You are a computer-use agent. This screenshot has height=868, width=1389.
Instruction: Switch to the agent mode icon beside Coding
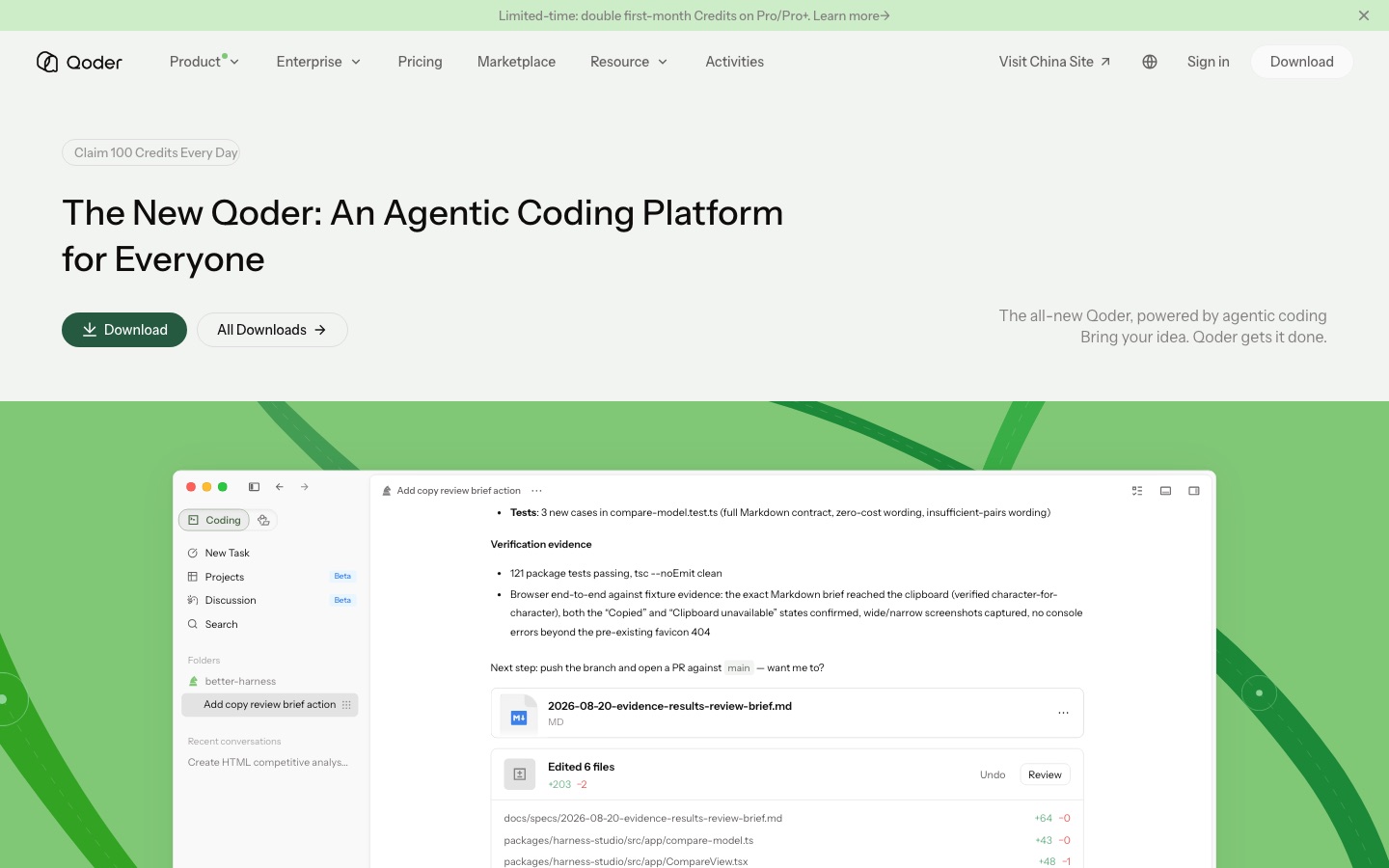(x=263, y=520)
